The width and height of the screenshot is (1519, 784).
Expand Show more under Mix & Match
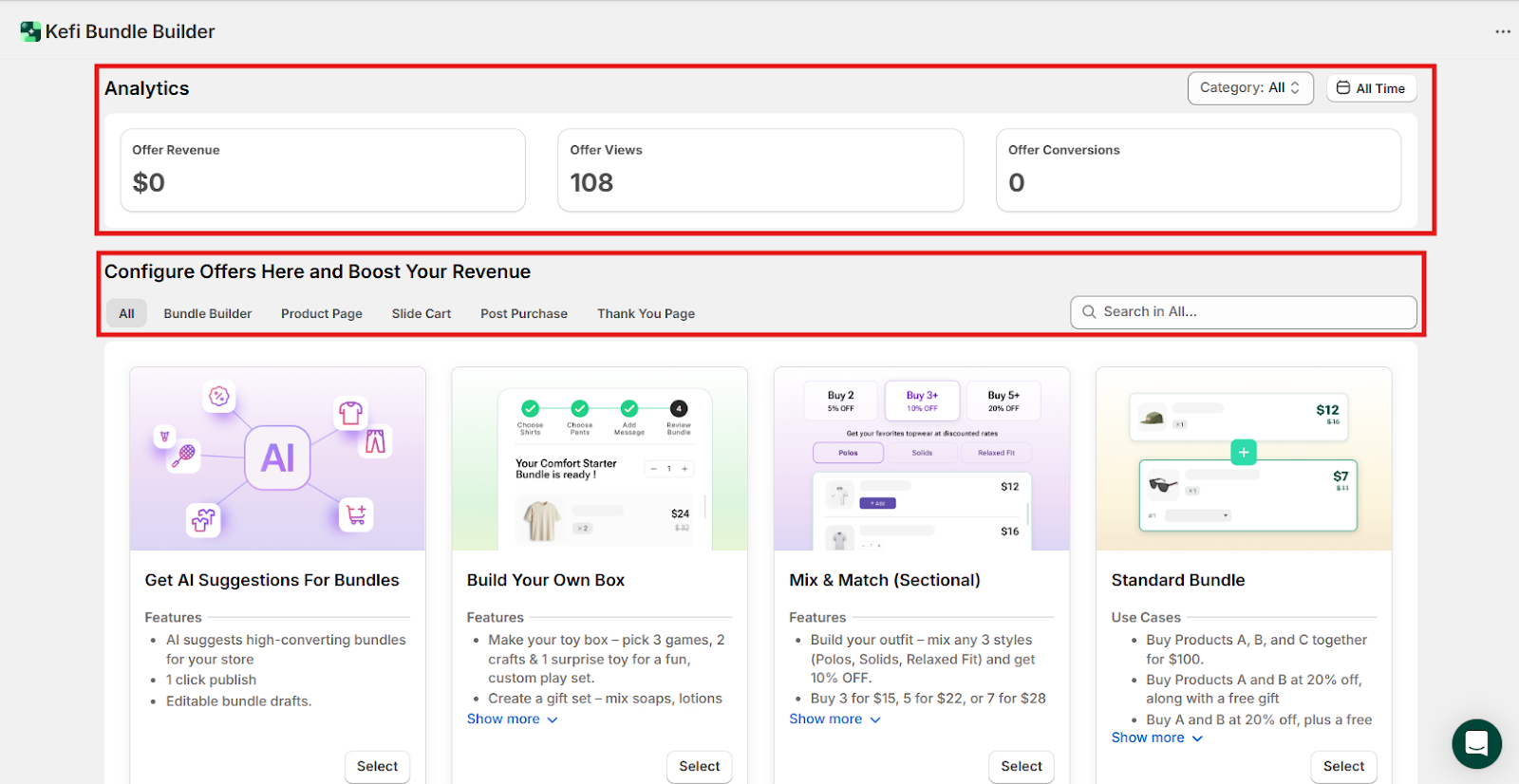(x=835, y=719)
